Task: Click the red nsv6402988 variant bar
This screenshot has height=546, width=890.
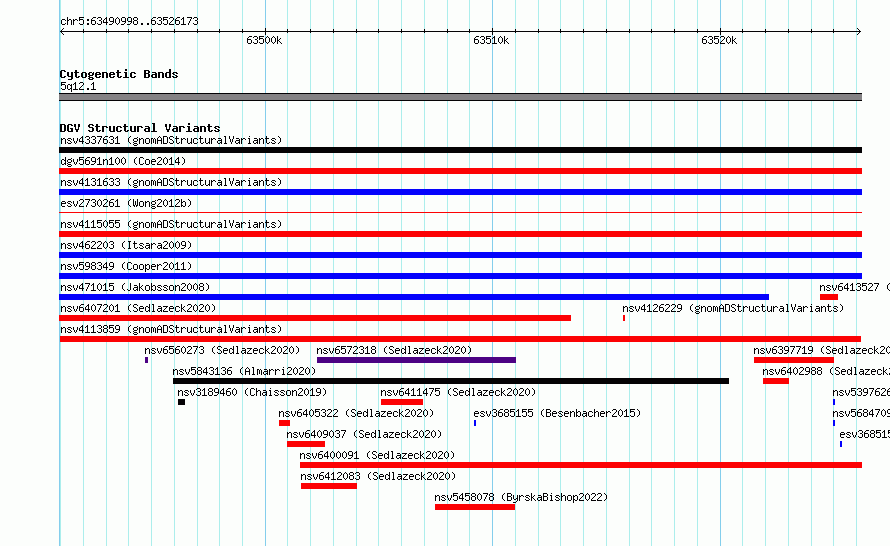Action: click(776, 381)
